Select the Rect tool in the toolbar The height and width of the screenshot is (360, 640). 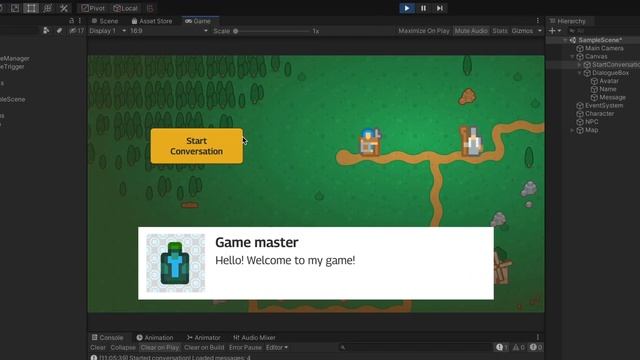click(x=31, y=8)
